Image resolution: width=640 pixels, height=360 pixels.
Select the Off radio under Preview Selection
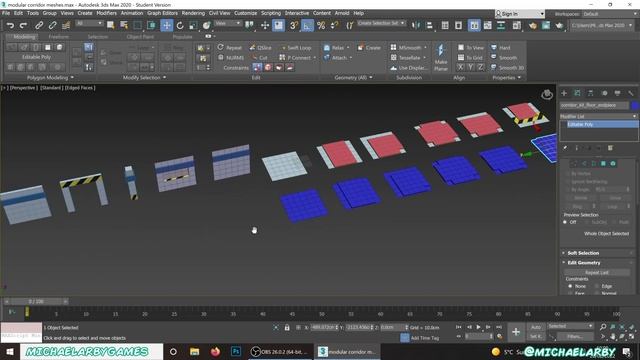pos(565,222)
